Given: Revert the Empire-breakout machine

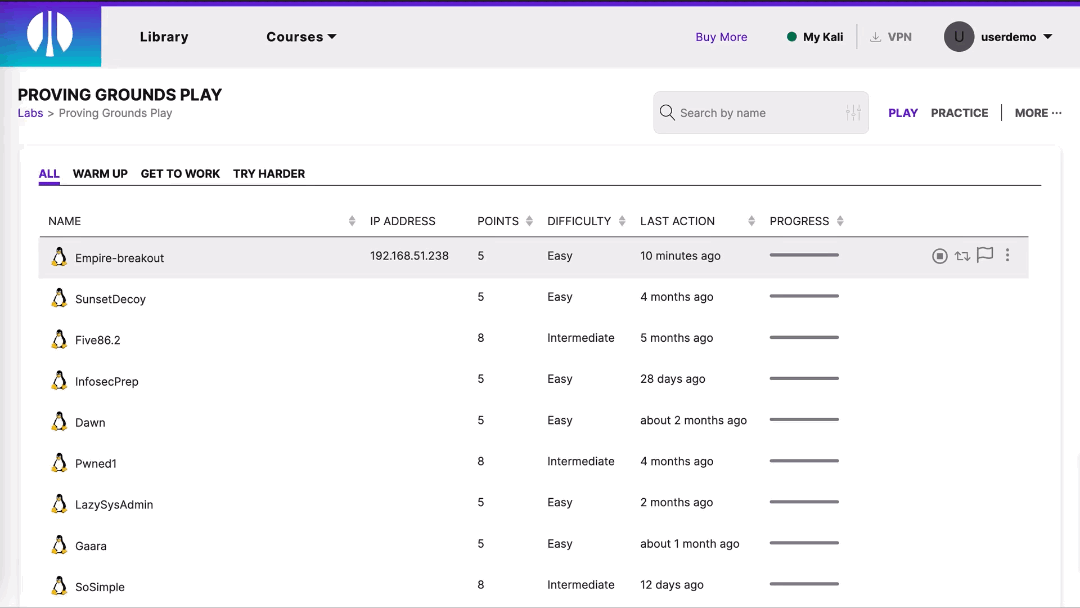Looking at the screenshot, I should 962,255.
